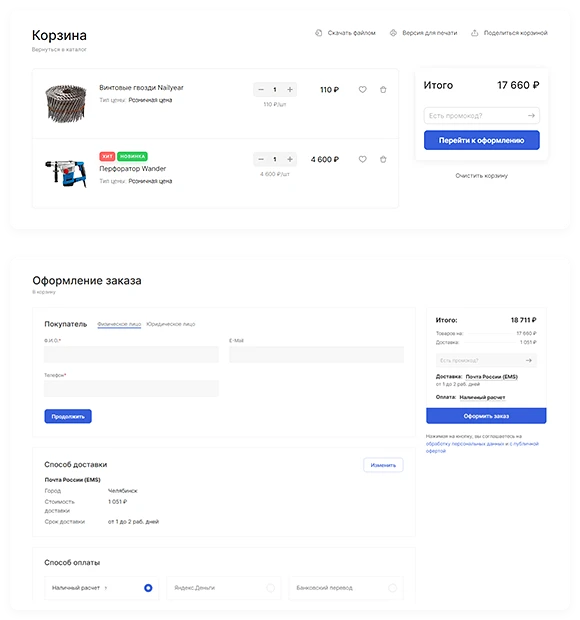The image size is (580, 620).
Task: Open the Почта России delivery selector in summary
Action: (x=491, y=377)
